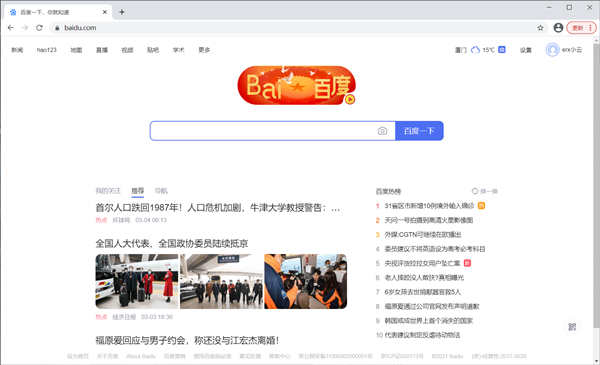Switch to the 推荐 tab

coord(138,191)
